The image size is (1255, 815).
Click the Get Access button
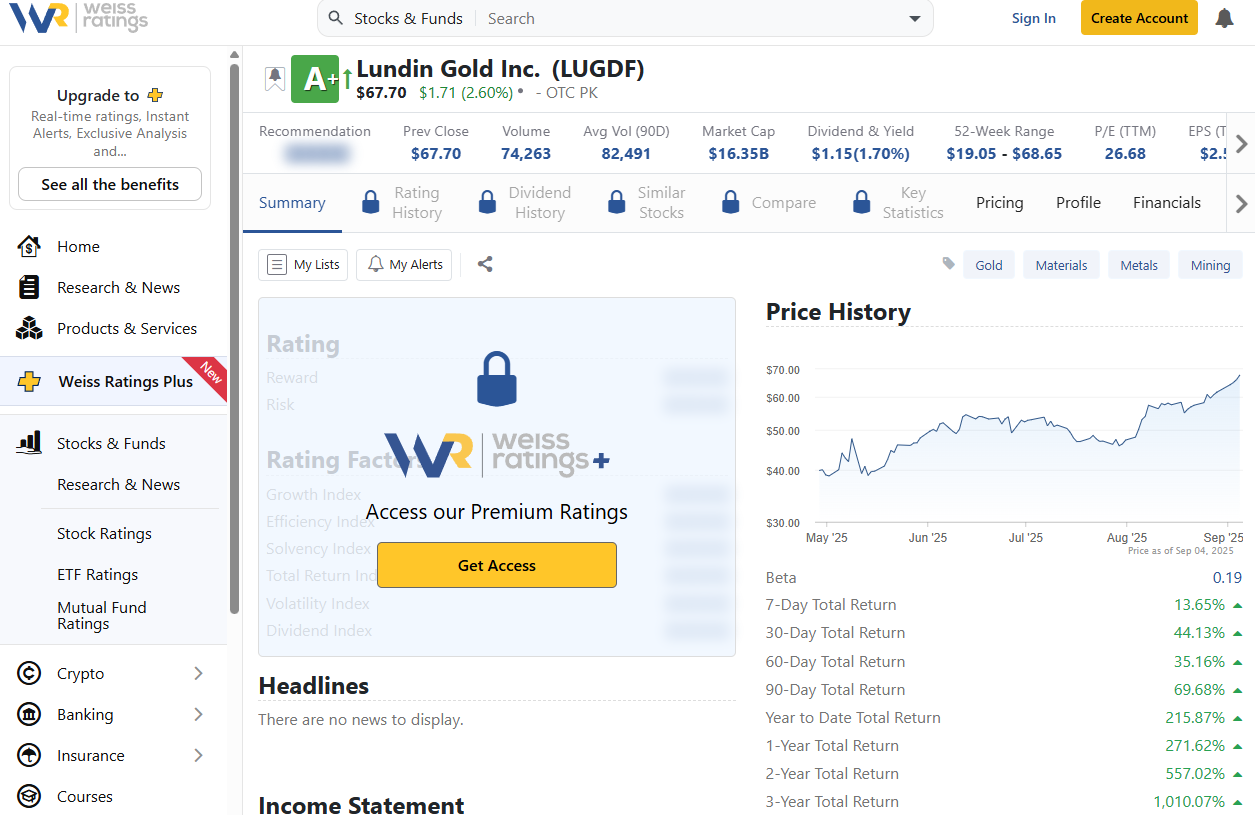coord(497,565)
